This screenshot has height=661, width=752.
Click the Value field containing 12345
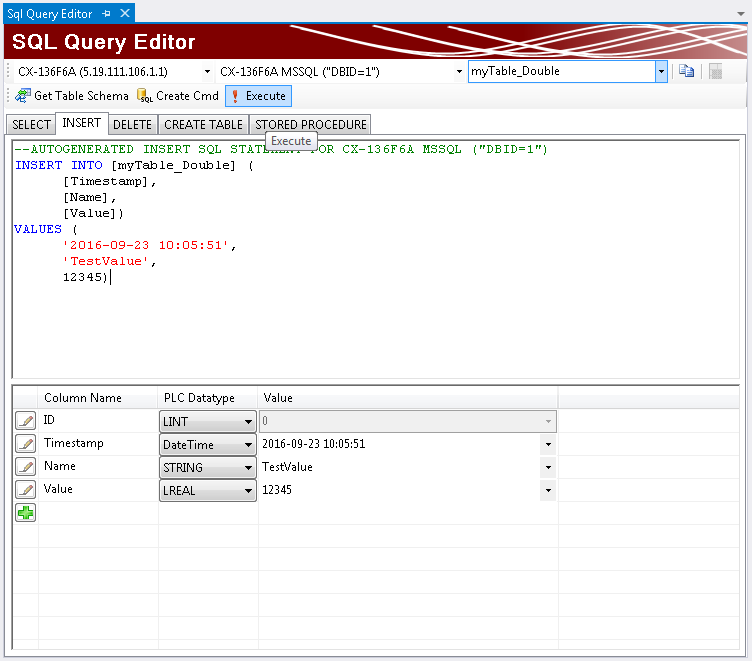pos(400,490)
